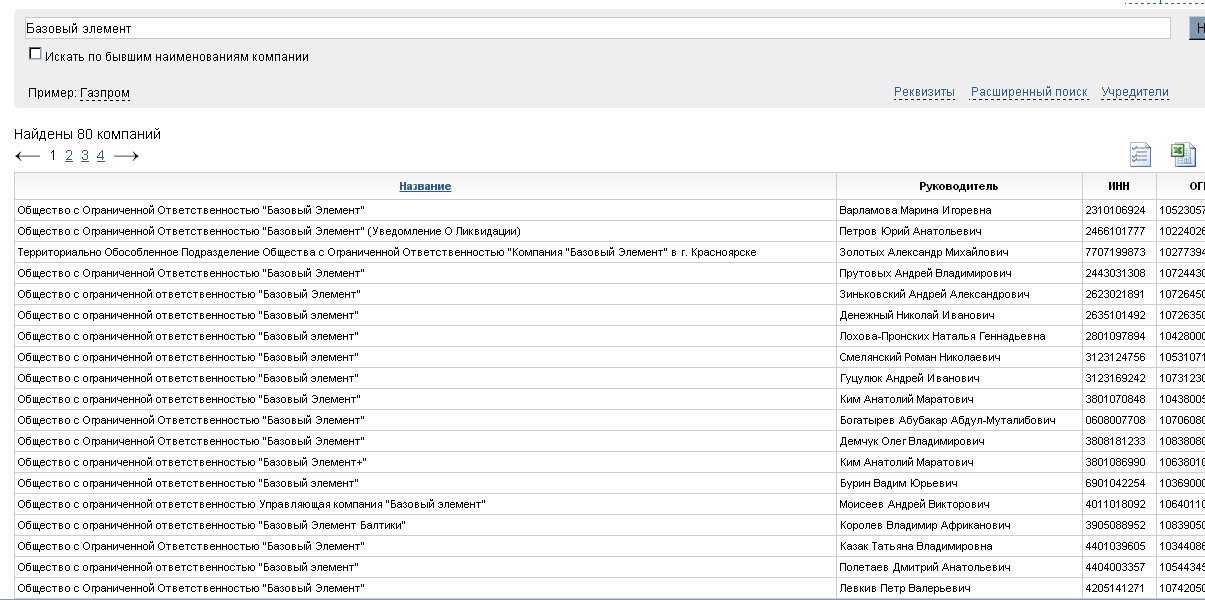Click manager Денежный Николай Иванович
1205x600 pixels.
coord(918,315)
